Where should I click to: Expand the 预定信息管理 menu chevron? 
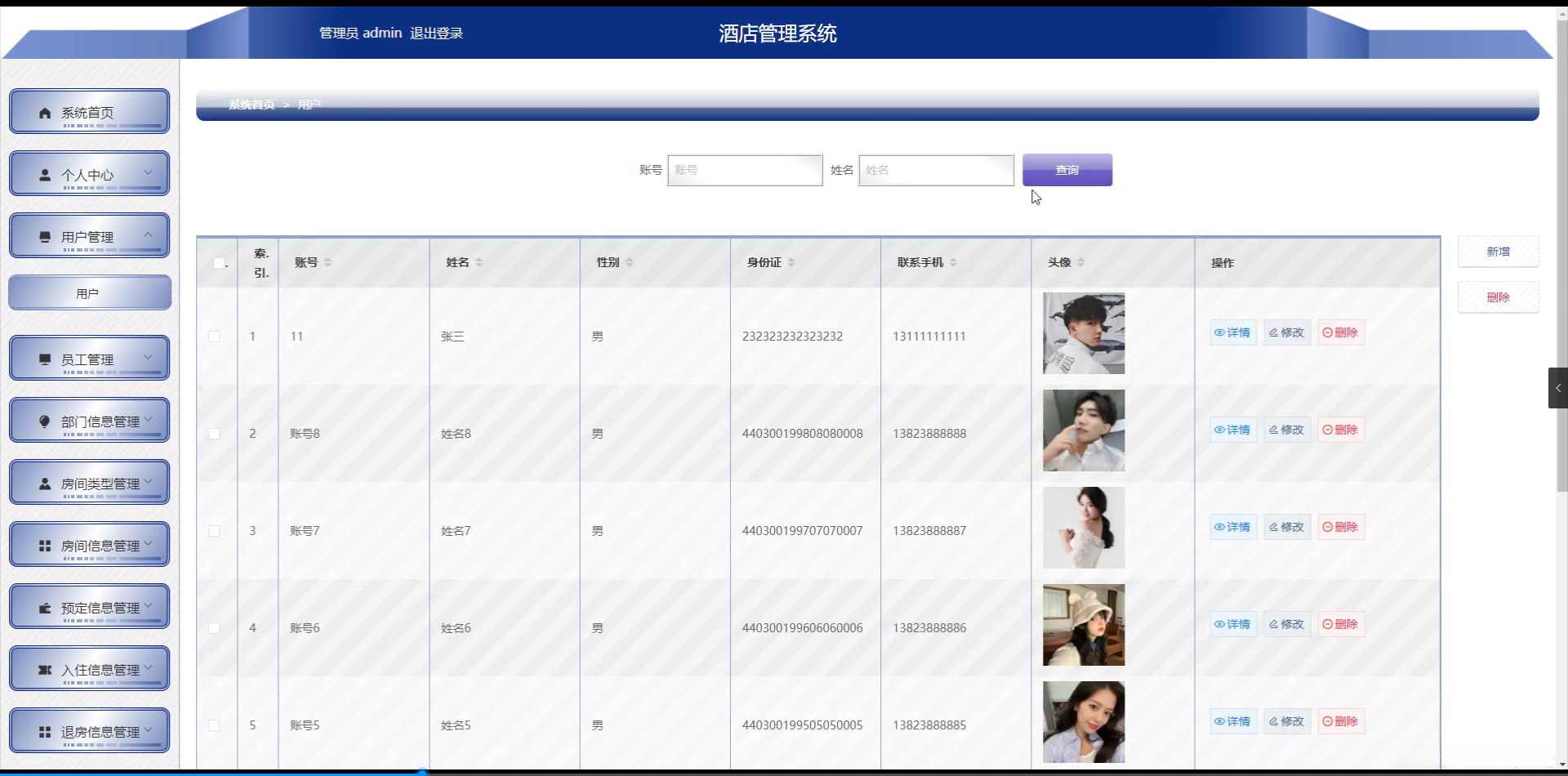(x=148, y=605)
